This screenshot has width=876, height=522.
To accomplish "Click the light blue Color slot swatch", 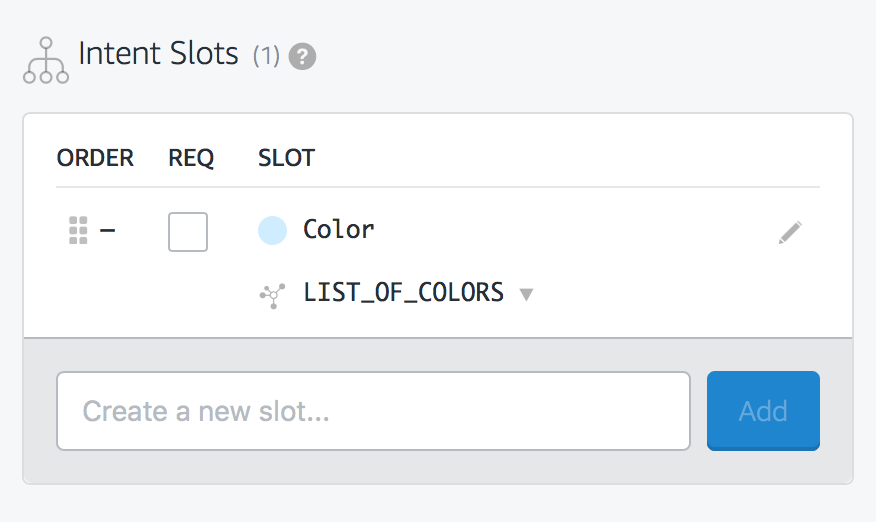I will 272,231.
